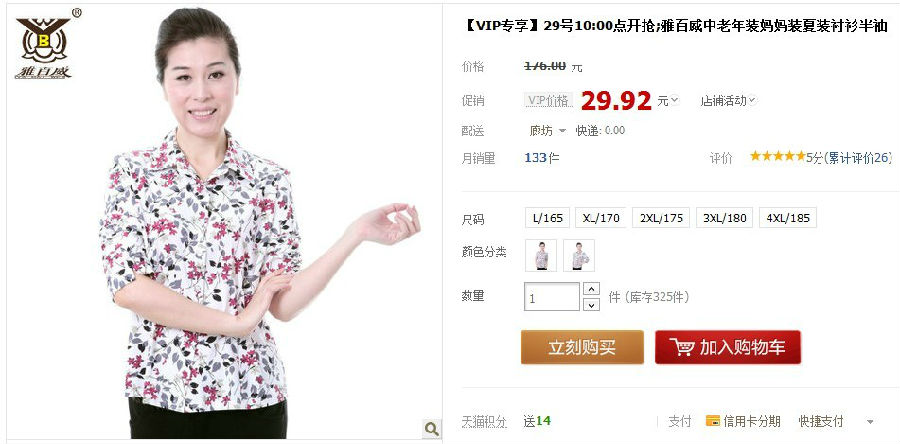900x444 pixels.
Task: Decrease quantity with down stepper arrow
Action: (591, 305)
